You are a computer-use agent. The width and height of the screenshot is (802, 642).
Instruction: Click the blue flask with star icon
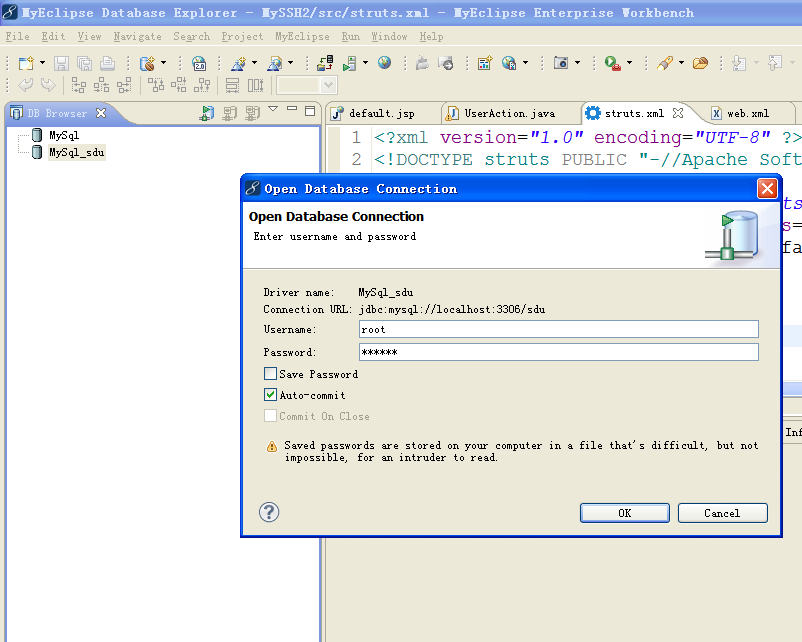[x=238, y=63]
